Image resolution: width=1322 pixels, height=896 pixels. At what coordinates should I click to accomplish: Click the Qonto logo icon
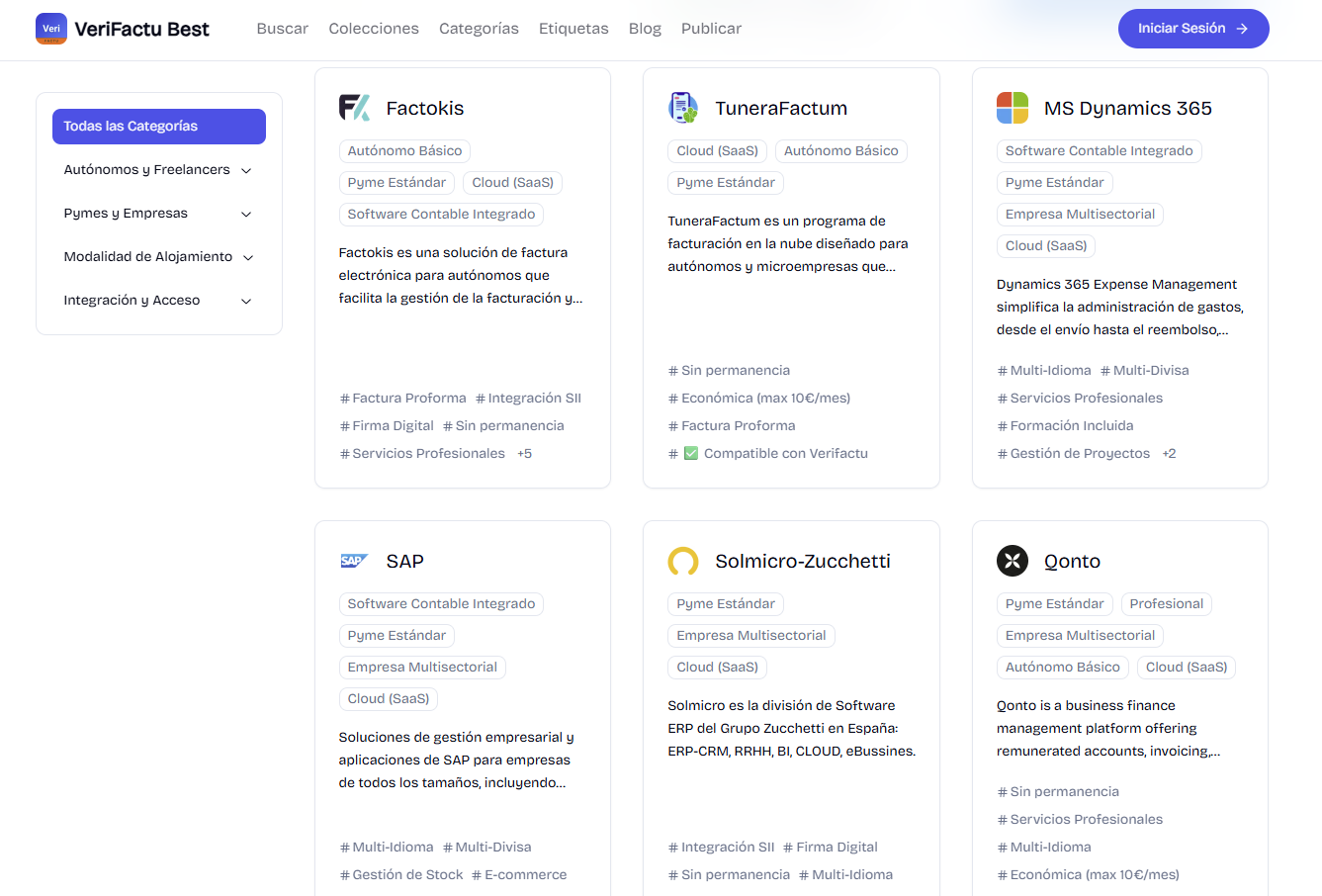(1013, 561)
